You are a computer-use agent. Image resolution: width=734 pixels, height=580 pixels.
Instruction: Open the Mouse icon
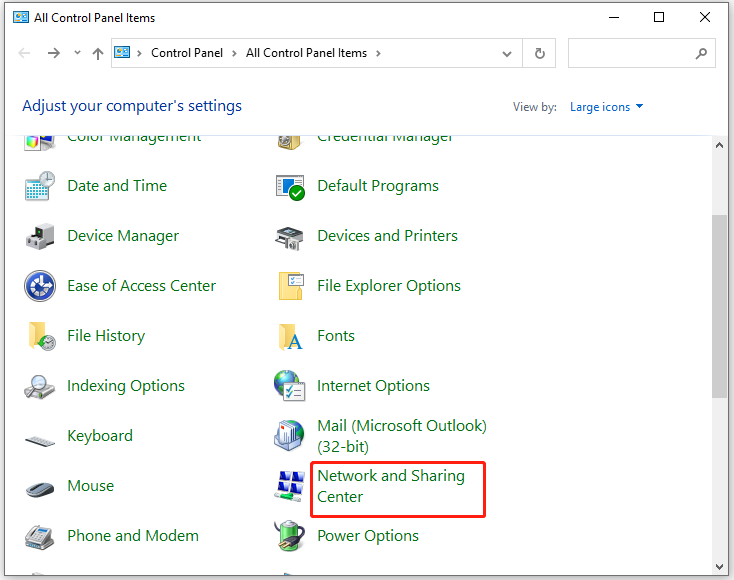(40, 487)
